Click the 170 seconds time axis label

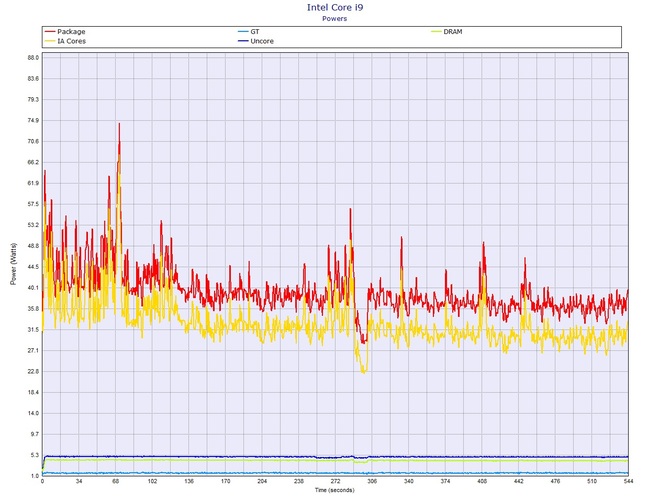(226, 481)
